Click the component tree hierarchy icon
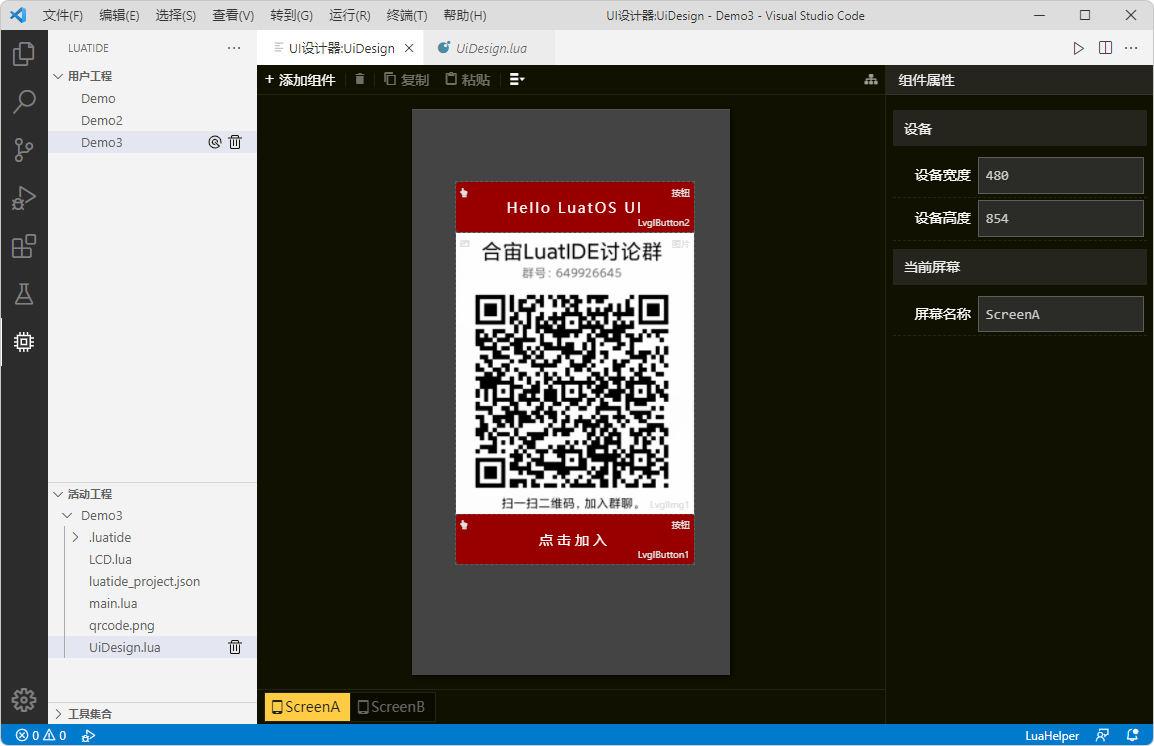The height and width of the screenshot is (746, 1154). click(871, 79)
